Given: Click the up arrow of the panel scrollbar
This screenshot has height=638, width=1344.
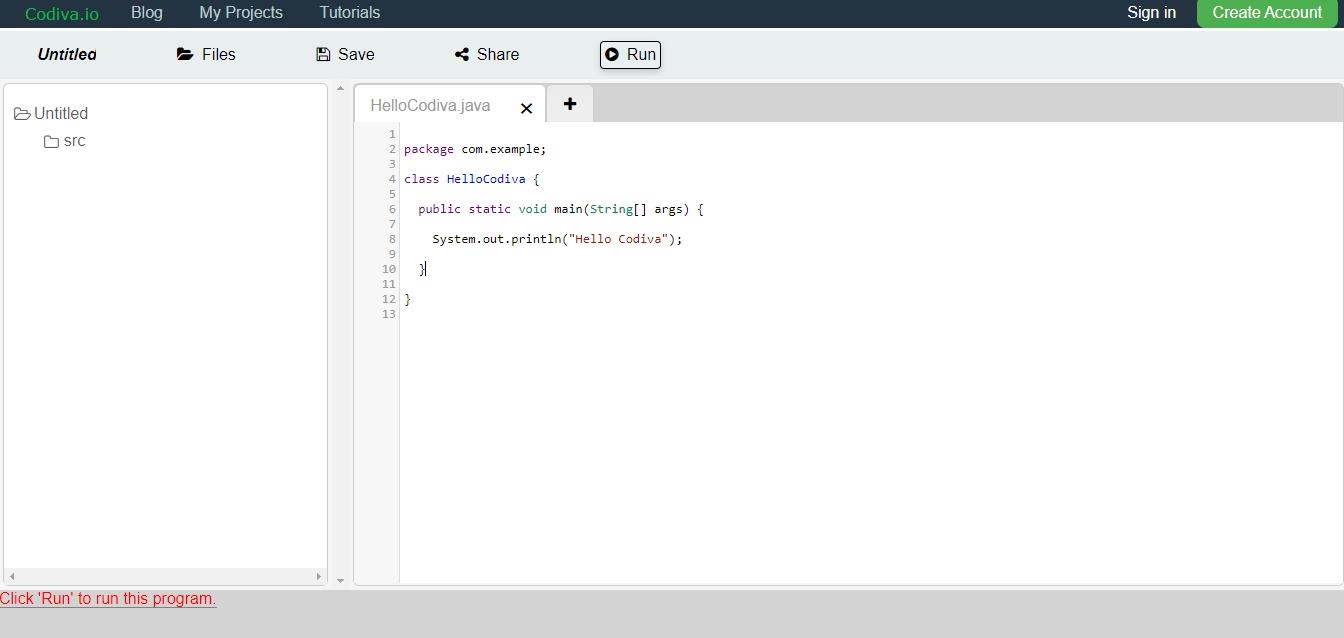Looking at the screenshot, I should 340,89.
